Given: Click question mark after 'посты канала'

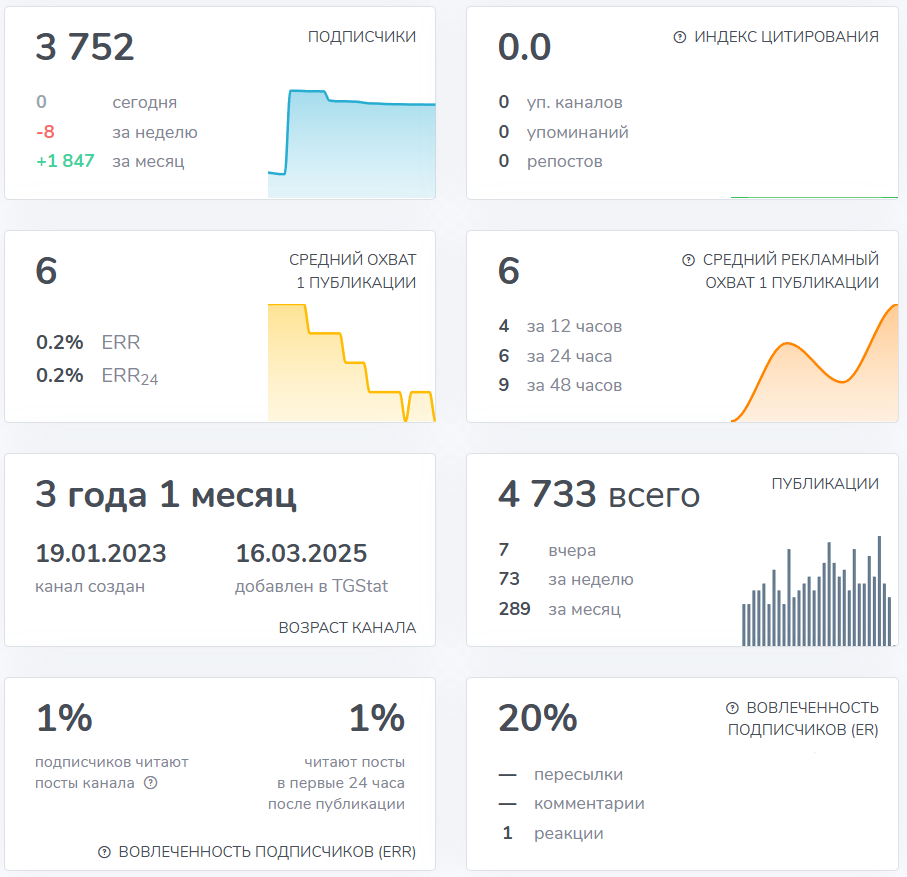Looking at the screenshot, I should 151,783.
